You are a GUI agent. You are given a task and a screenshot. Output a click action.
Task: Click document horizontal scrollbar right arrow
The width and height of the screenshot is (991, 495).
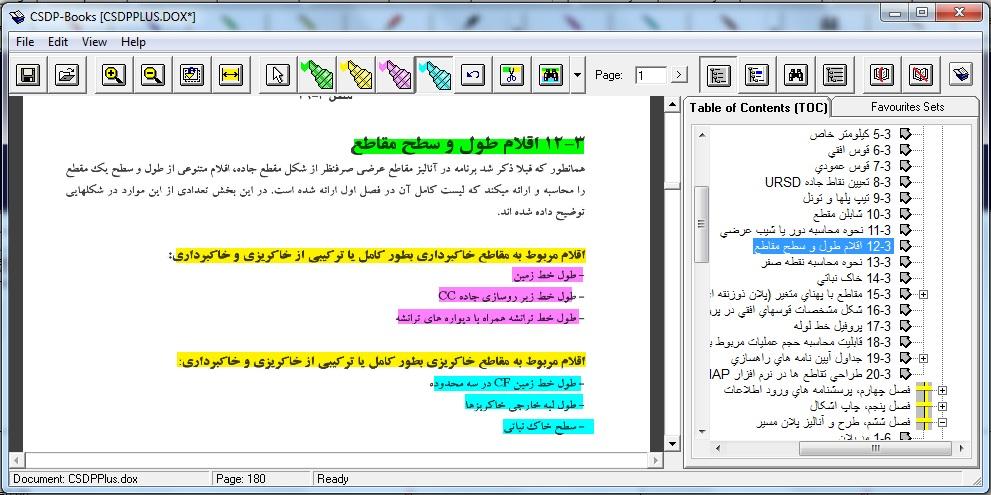click(x=656, y=461)
